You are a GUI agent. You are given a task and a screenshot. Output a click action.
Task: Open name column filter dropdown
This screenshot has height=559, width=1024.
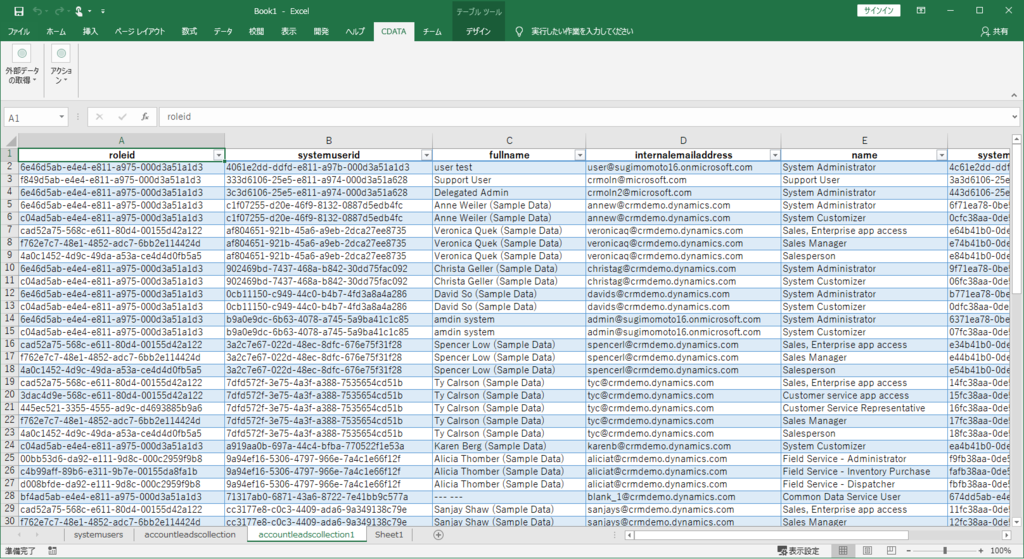[x=941, y=155]
